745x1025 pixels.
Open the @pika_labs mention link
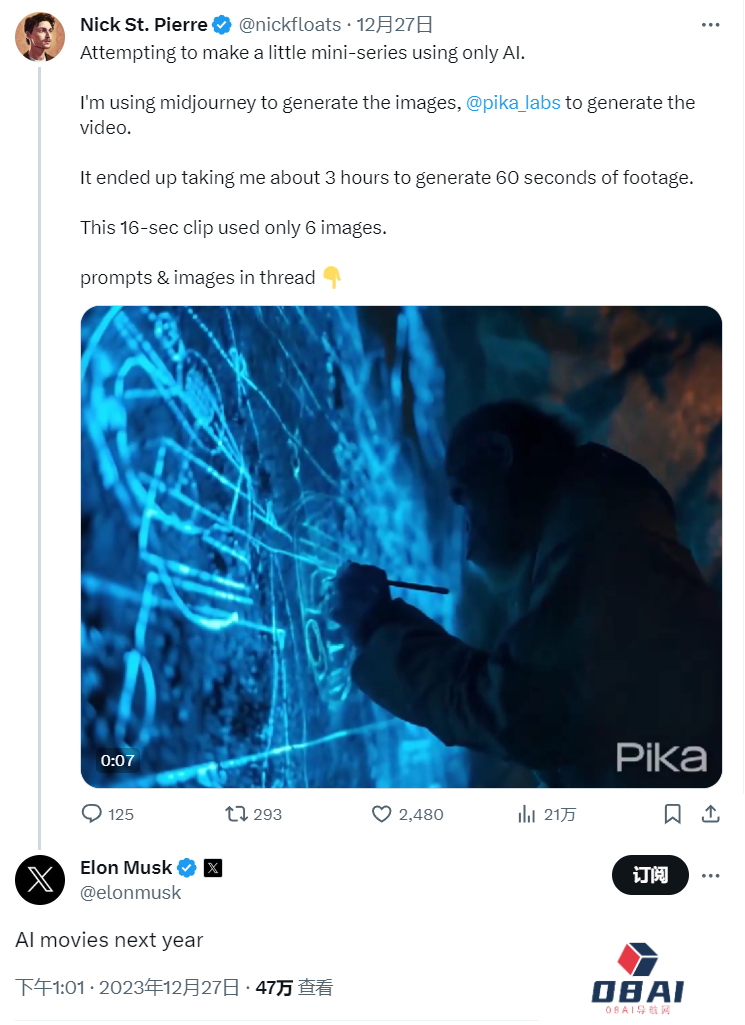[x=513, y=102]
